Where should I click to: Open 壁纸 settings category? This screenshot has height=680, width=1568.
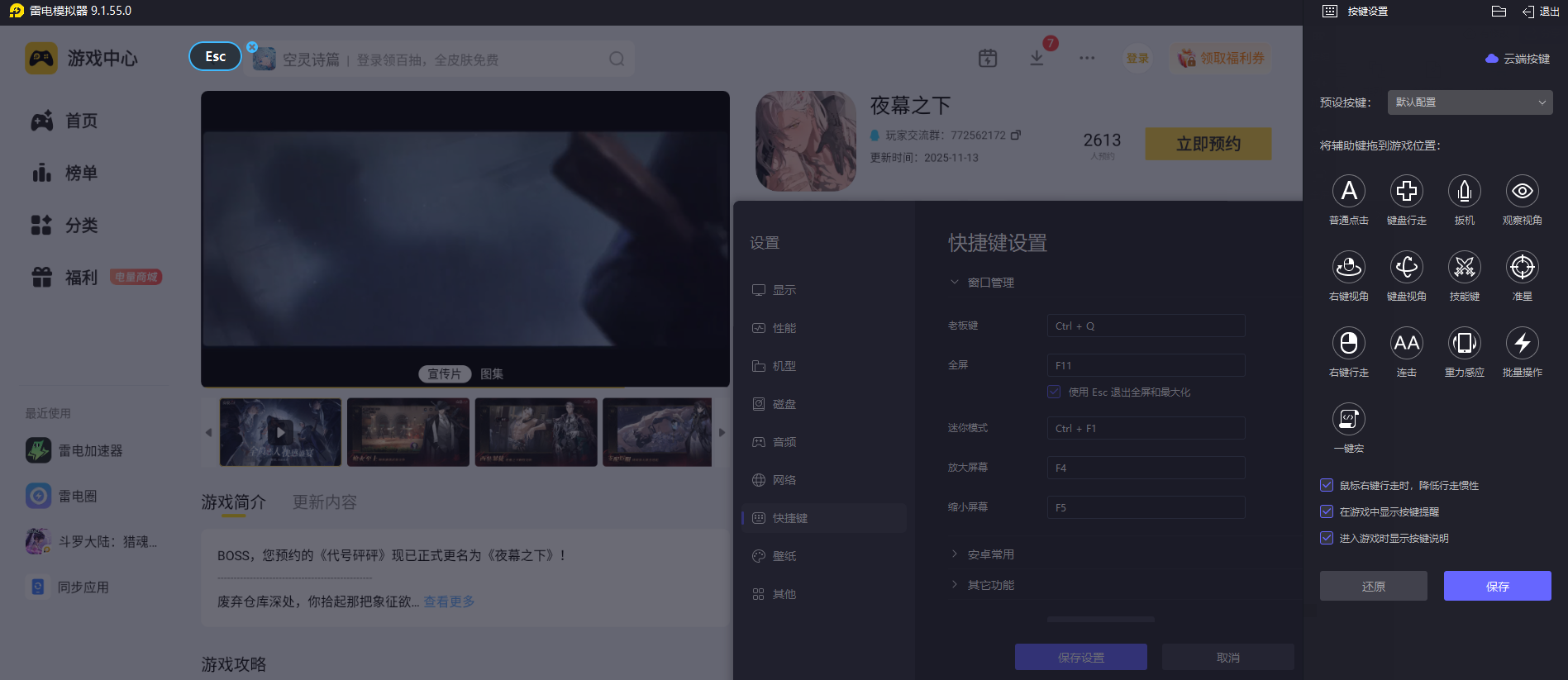pyautogui.click(x=774, y=556)
